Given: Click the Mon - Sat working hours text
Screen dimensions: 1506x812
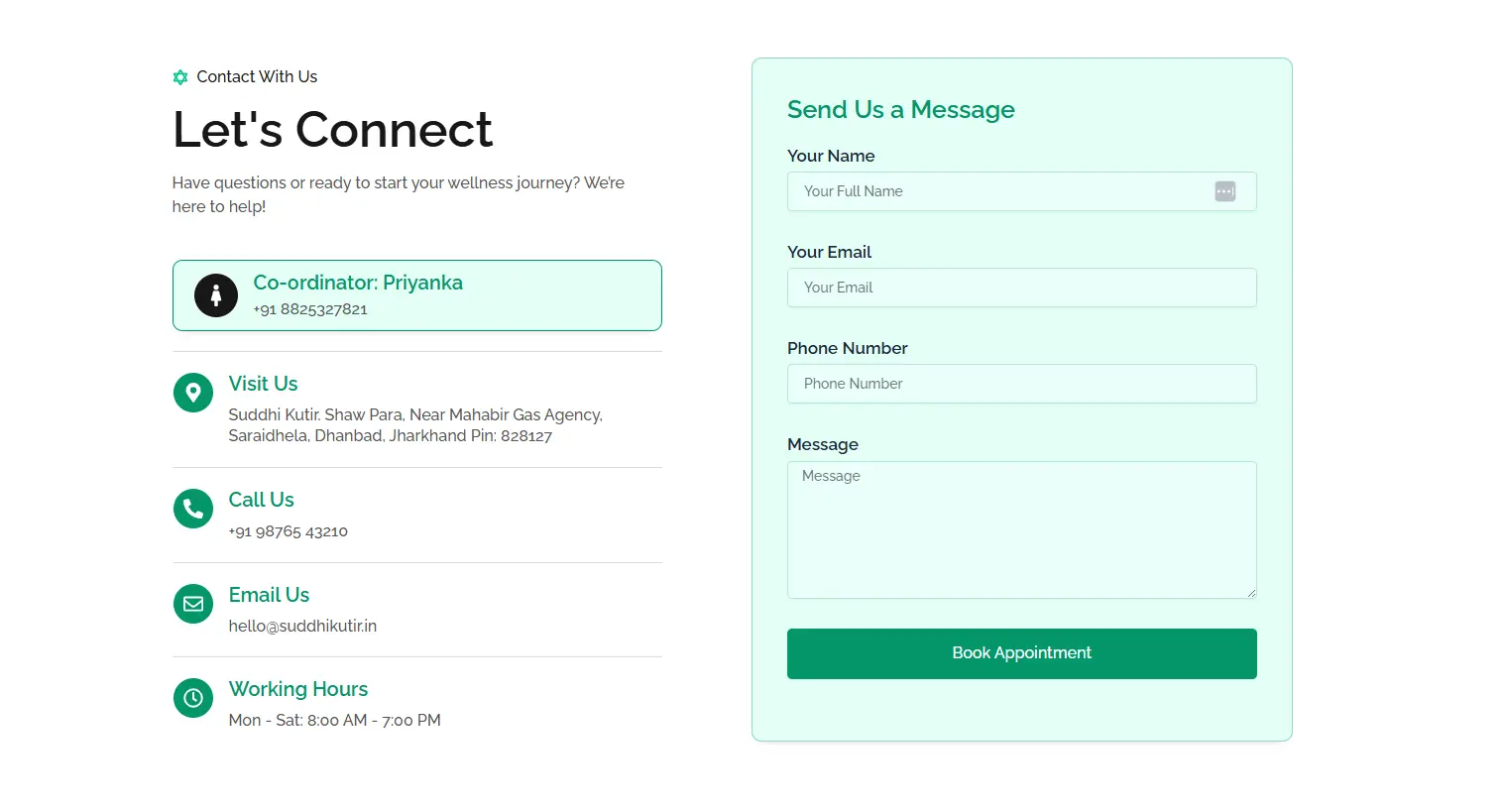Looking at the screenshot, I should click(334, 721).
